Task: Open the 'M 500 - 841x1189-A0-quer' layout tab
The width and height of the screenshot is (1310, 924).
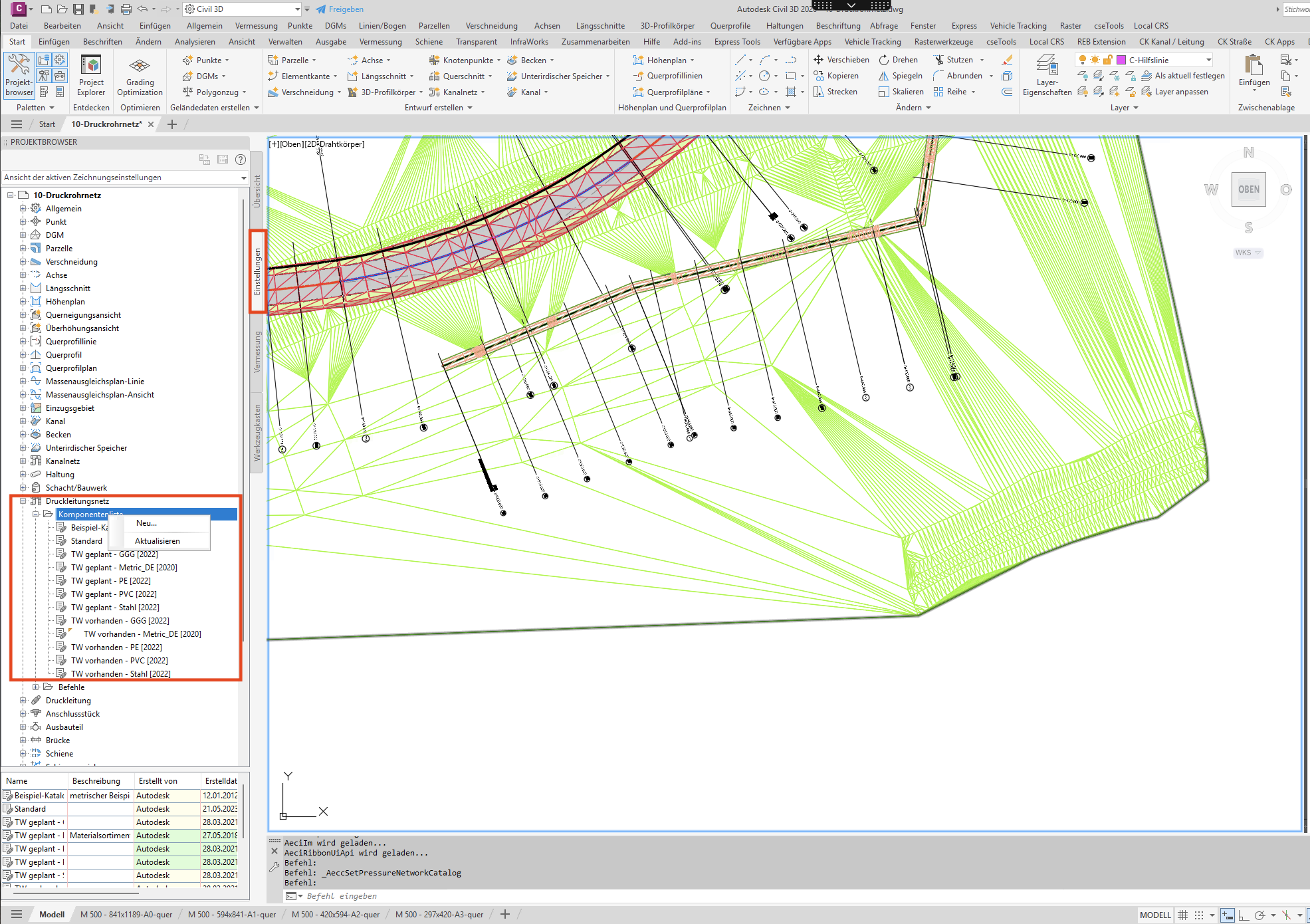Action: pos(126,915)
